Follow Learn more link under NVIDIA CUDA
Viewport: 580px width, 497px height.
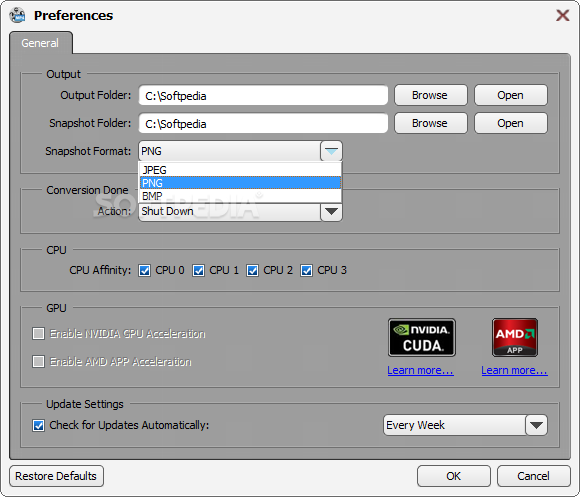pos(421,370)
